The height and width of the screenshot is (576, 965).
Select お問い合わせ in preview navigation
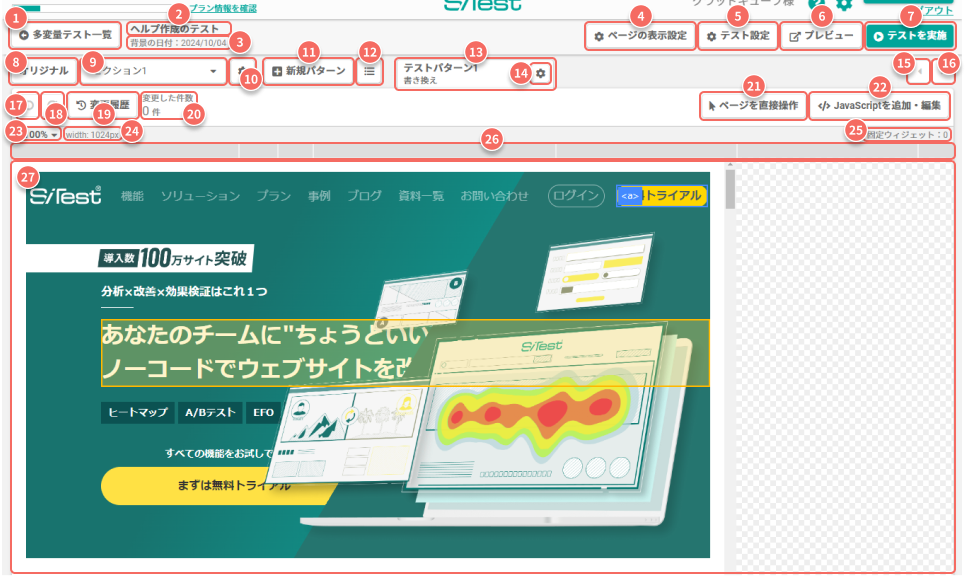tap(494, 196)
